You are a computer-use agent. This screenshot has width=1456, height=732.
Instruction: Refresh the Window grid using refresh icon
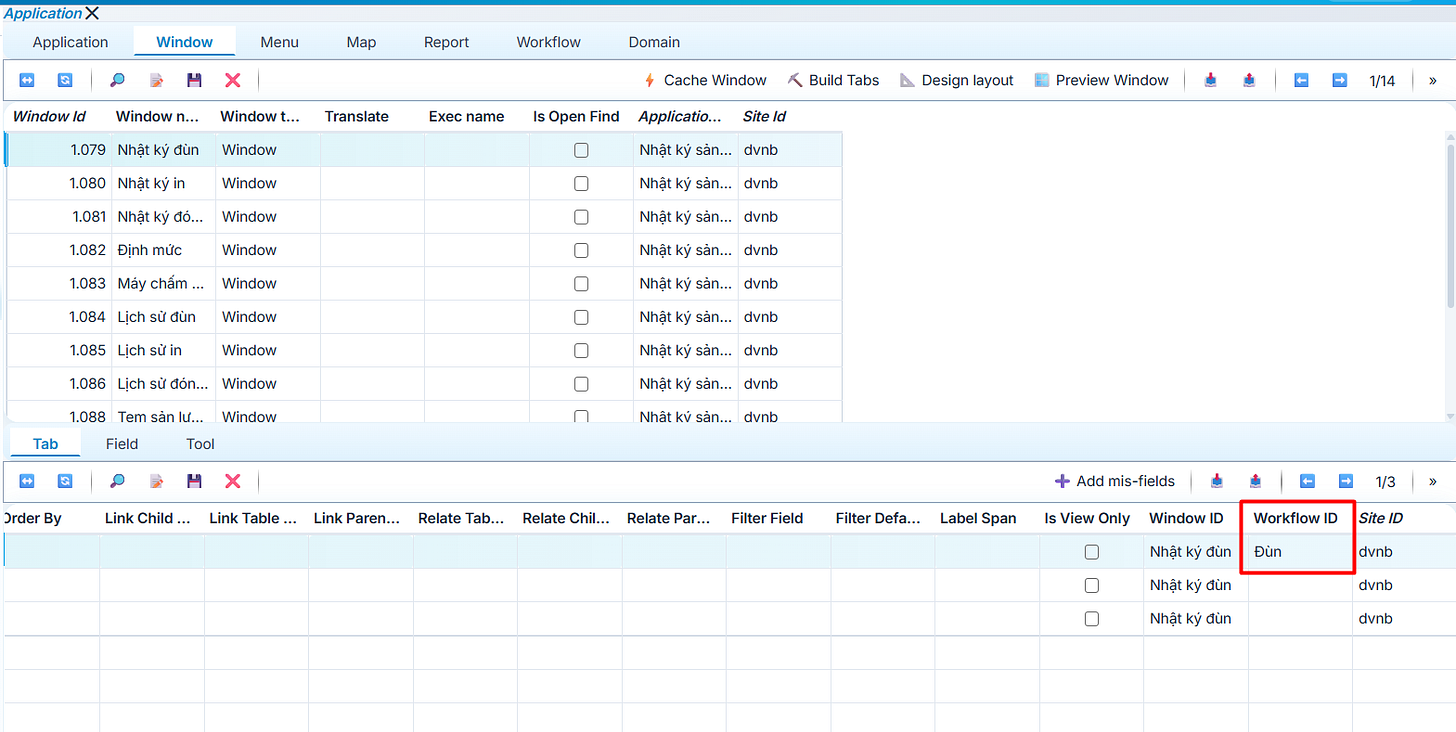click(x=65, y=80)
